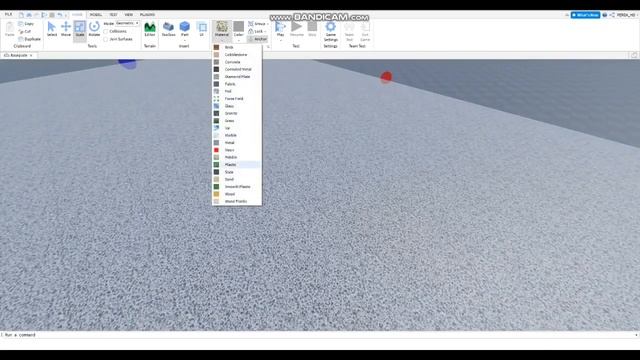Open the Terrain Editor
Viewport: 640px width, 360px height.
(150, 29)
